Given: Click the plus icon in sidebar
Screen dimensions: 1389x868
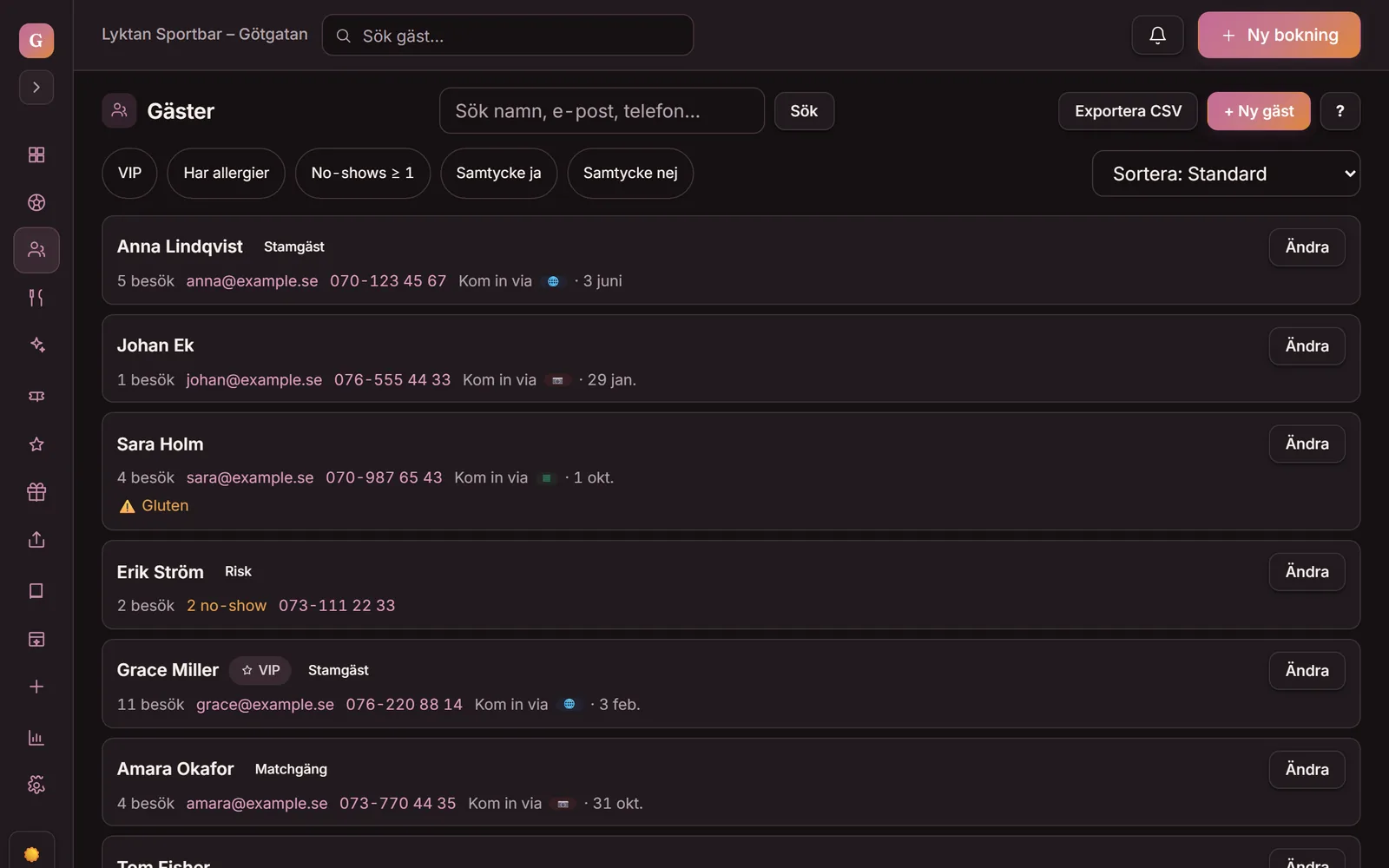Looking at the screenshot, I should pos(36,687).
